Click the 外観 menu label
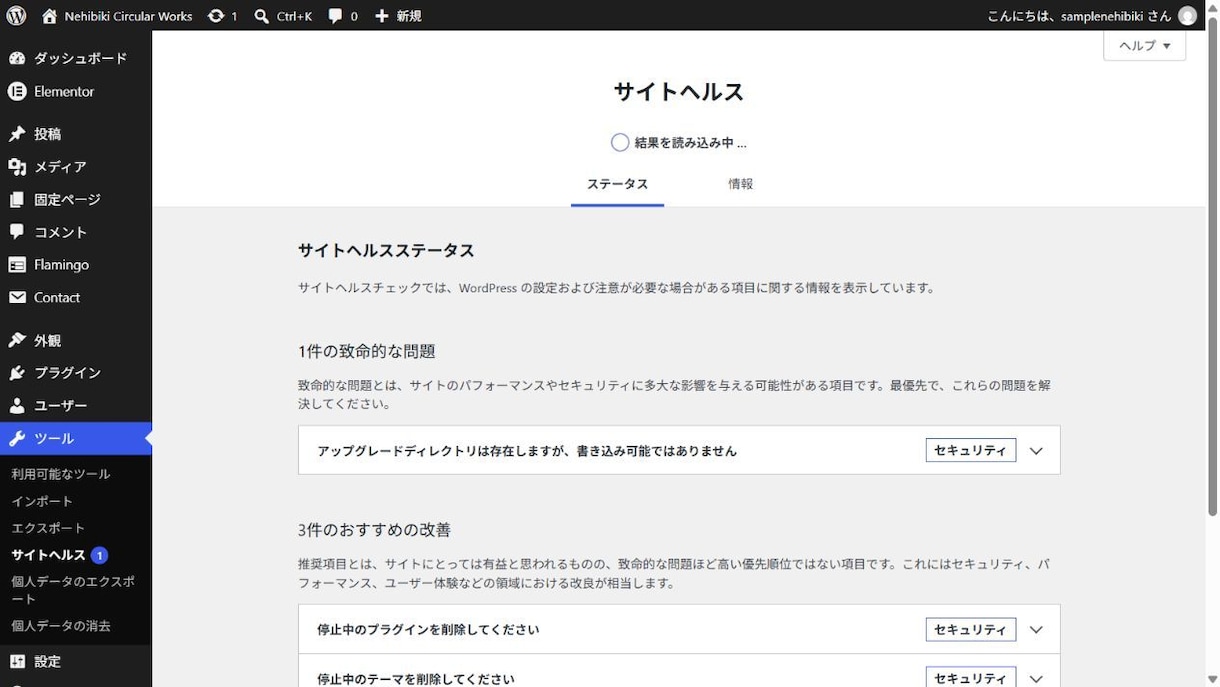1220x687 pixels. pos(47,340)
